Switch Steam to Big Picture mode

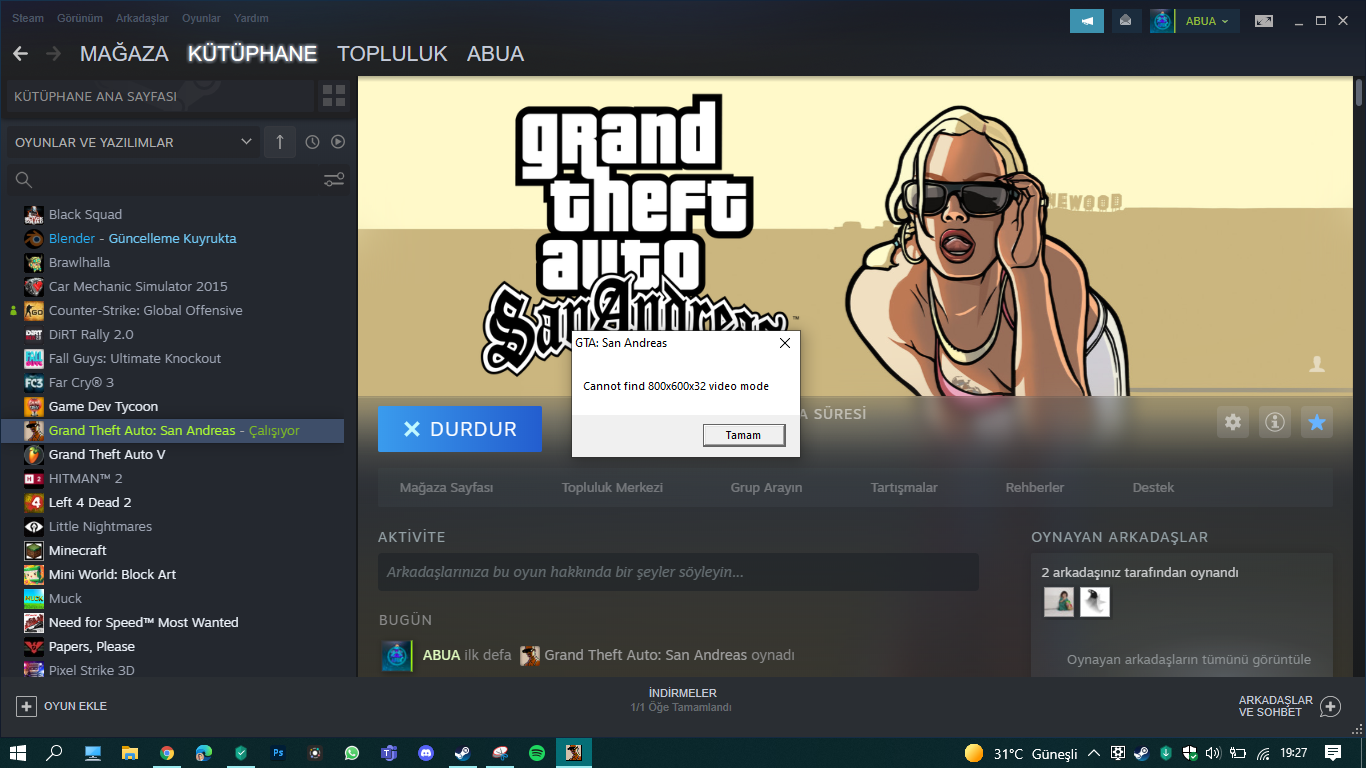(1264, 21)
